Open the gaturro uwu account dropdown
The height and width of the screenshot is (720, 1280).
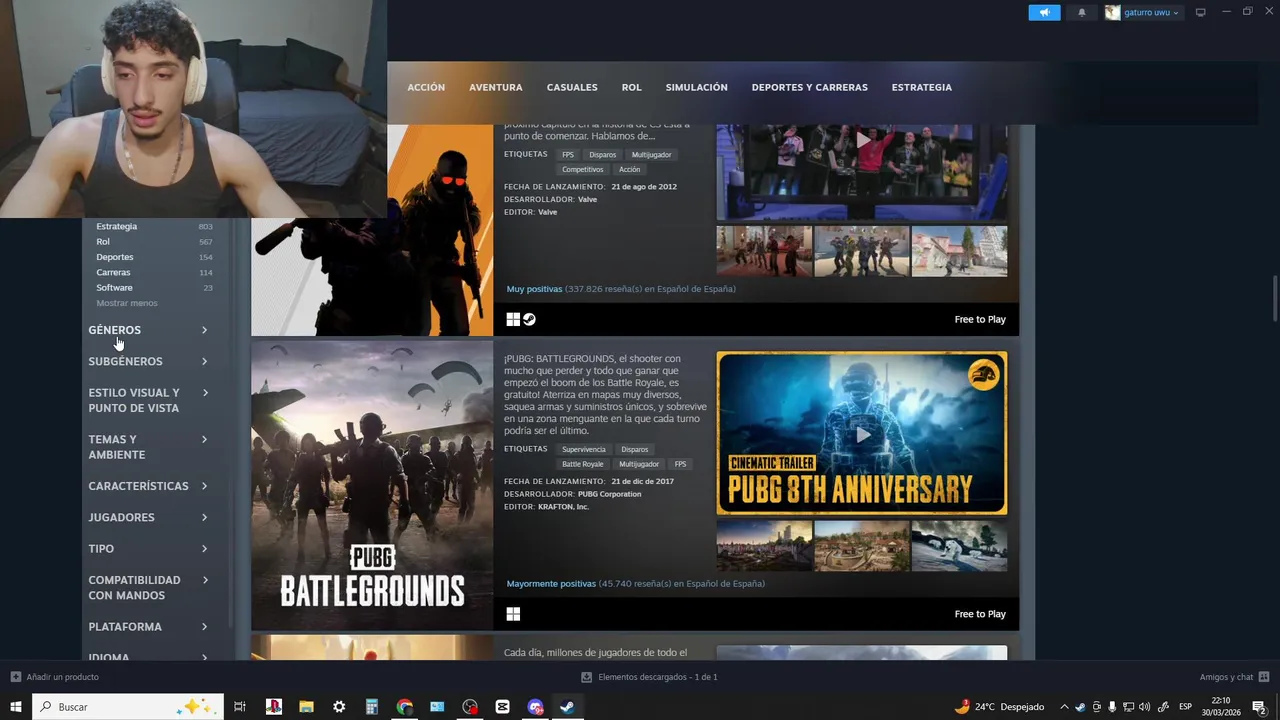[x=1142, y=12]
